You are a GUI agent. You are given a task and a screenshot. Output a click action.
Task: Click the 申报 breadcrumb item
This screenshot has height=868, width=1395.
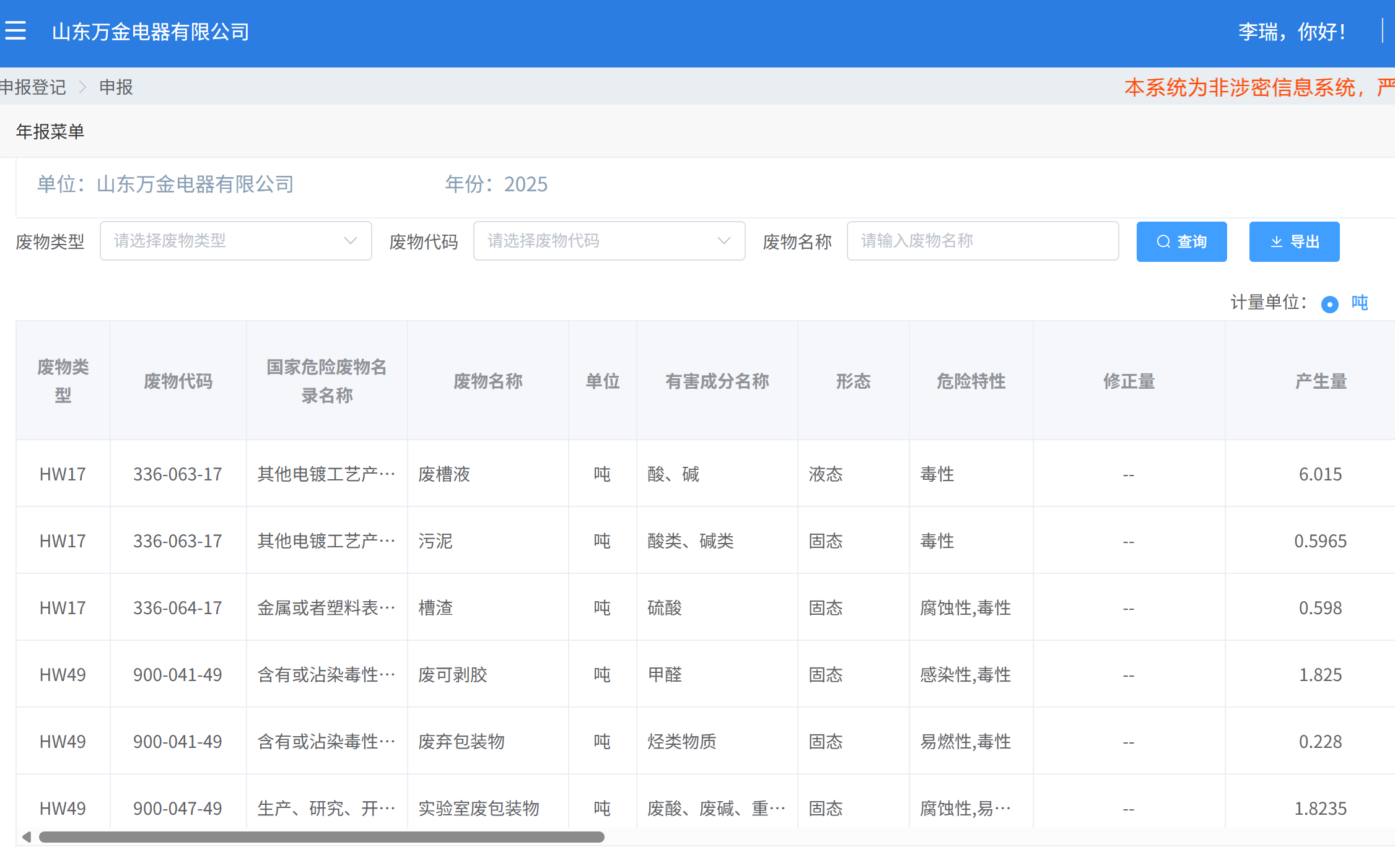click(116, 87)
